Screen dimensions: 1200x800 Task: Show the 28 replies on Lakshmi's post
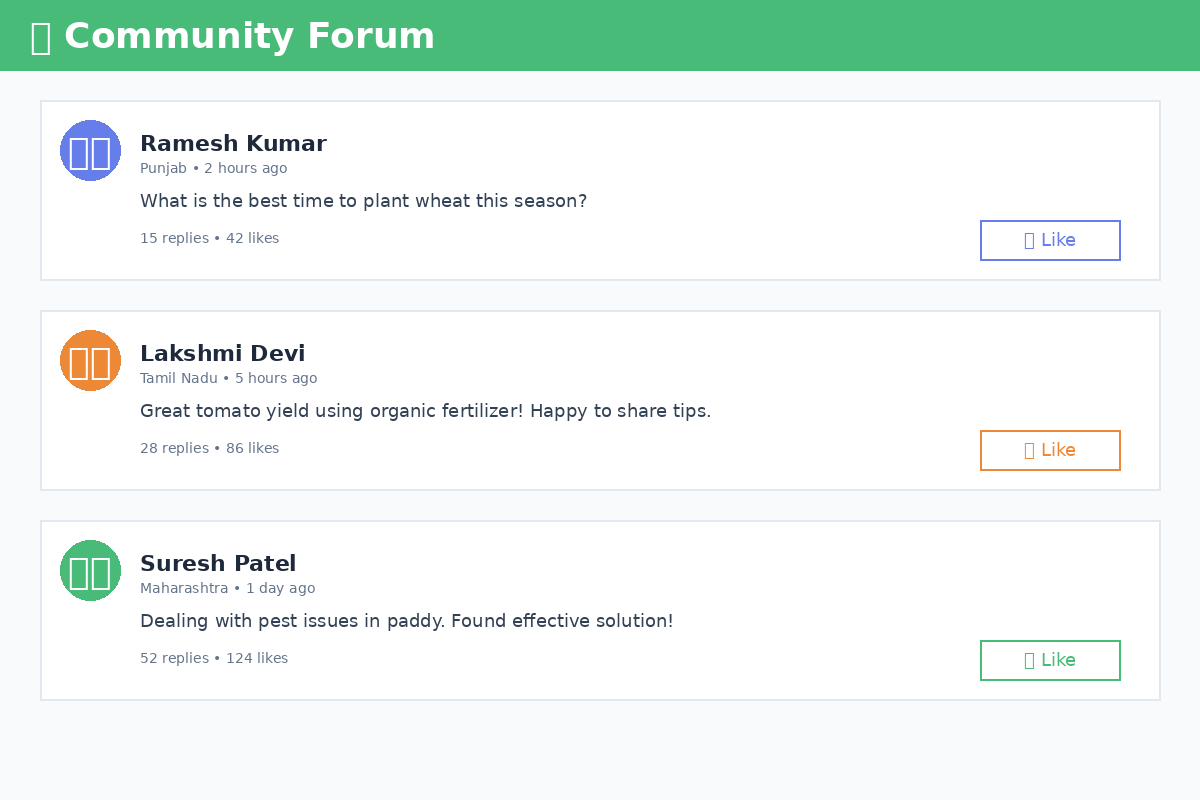pyautogui.click(x=174, y=449)
